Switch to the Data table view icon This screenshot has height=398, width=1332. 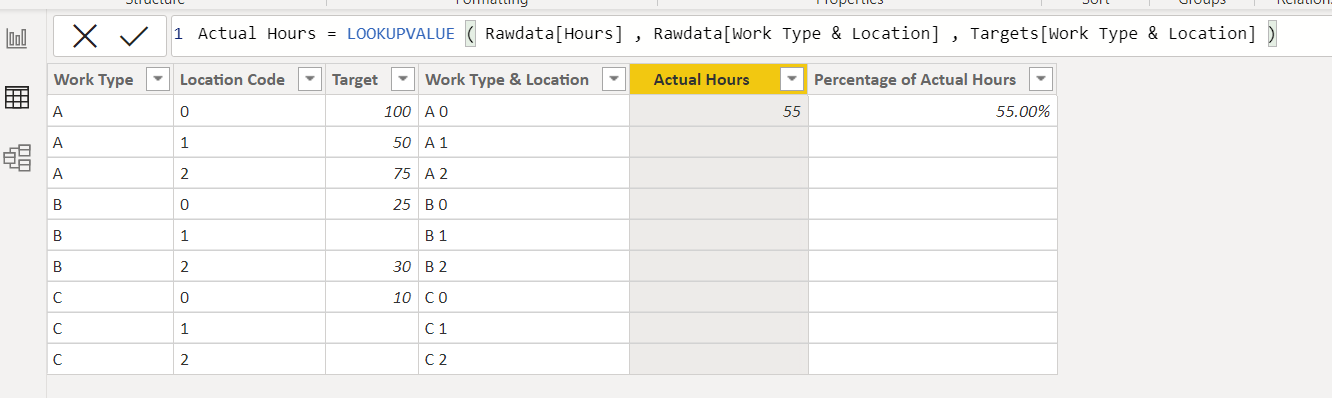[17, 98]
